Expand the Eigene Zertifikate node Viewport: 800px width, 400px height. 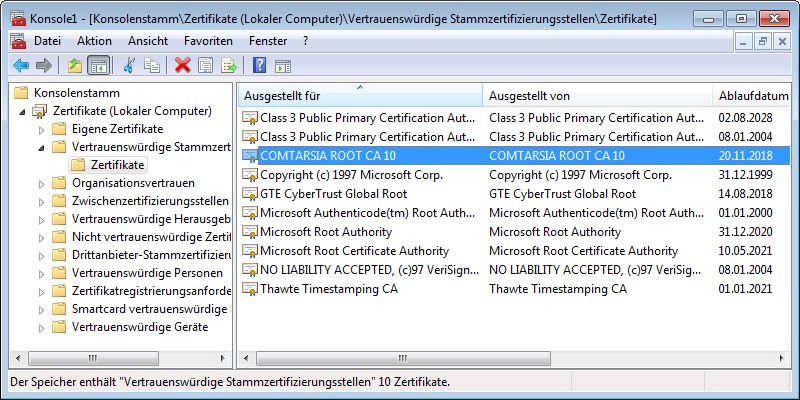coord(42,129)
